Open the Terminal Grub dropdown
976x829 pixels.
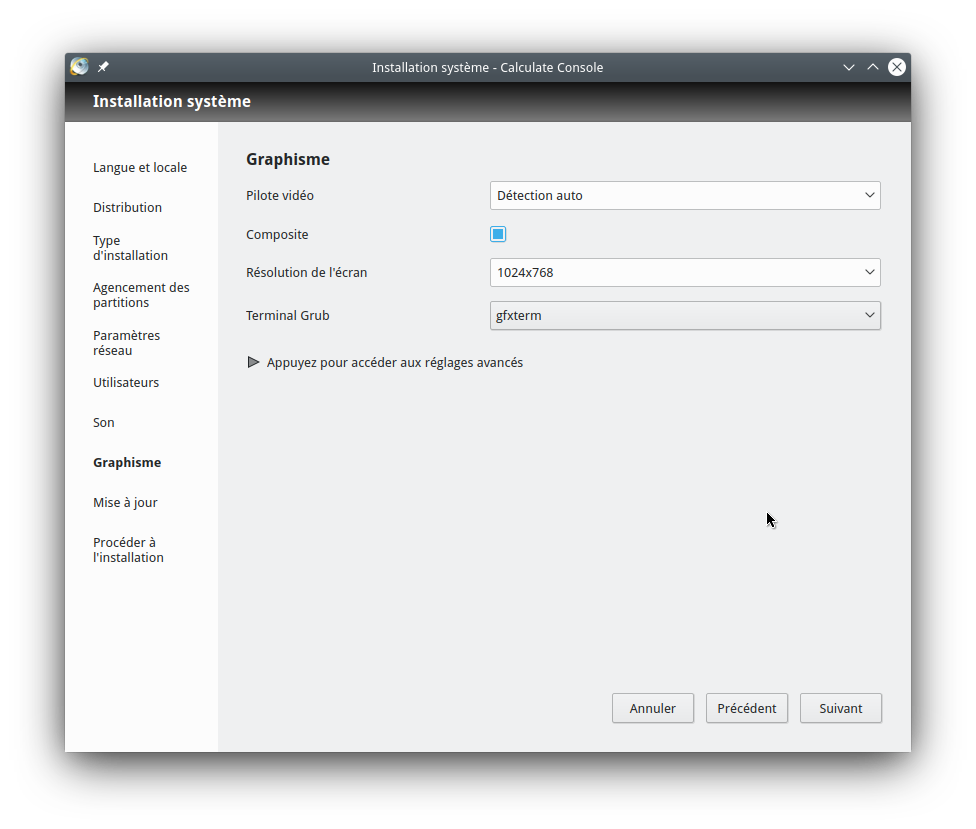(685, 316)
